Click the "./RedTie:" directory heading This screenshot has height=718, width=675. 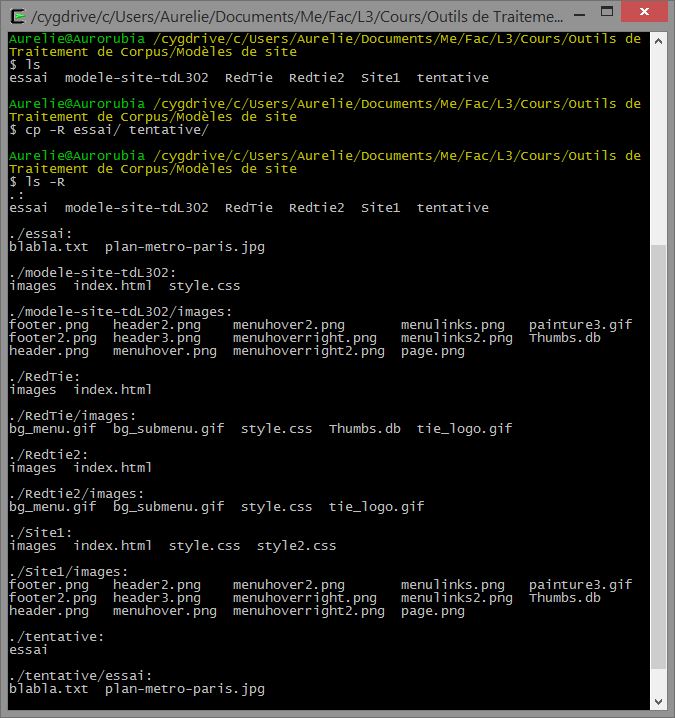[44, 377]
